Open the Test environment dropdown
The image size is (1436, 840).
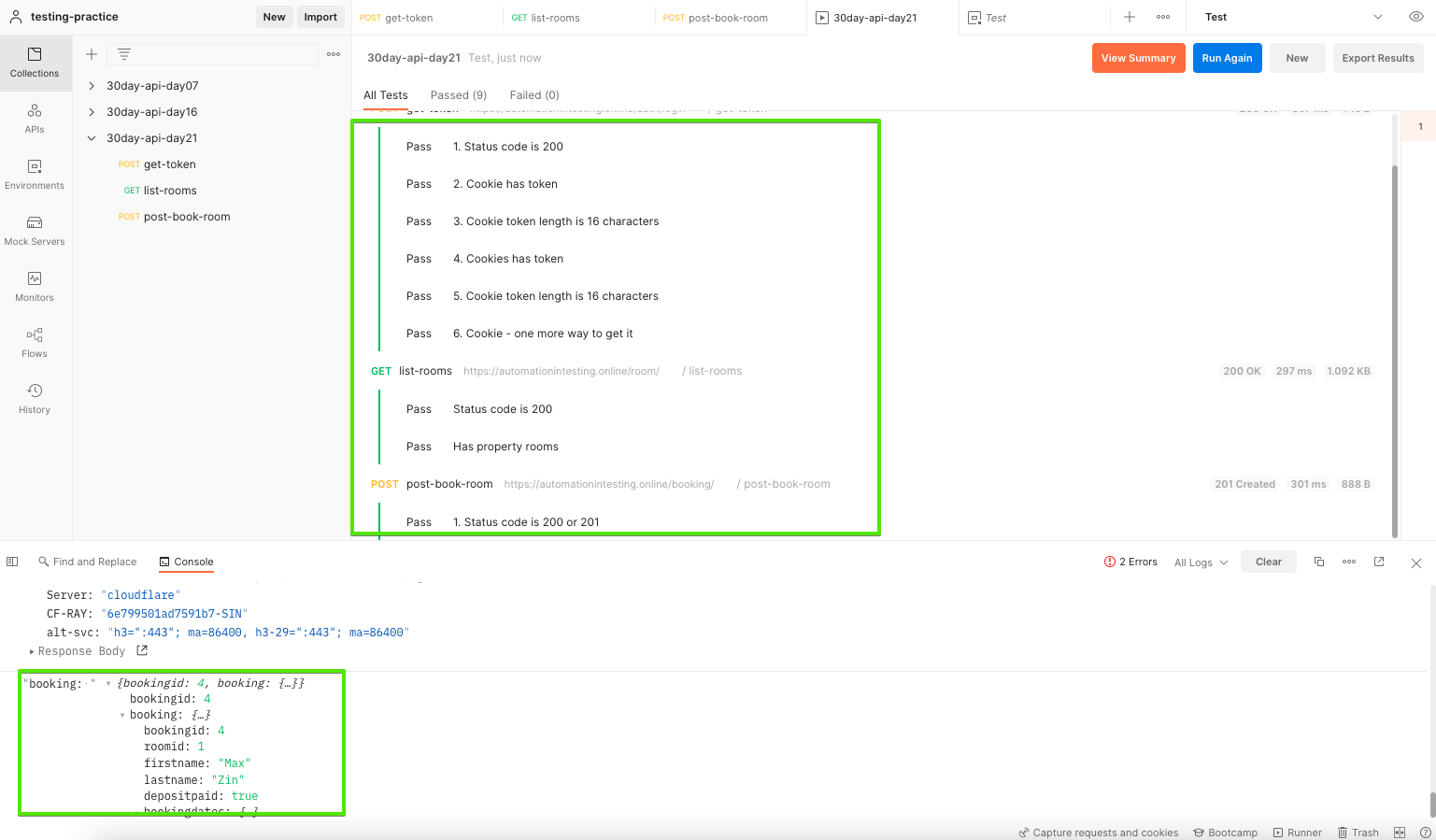click(1293, 17)
